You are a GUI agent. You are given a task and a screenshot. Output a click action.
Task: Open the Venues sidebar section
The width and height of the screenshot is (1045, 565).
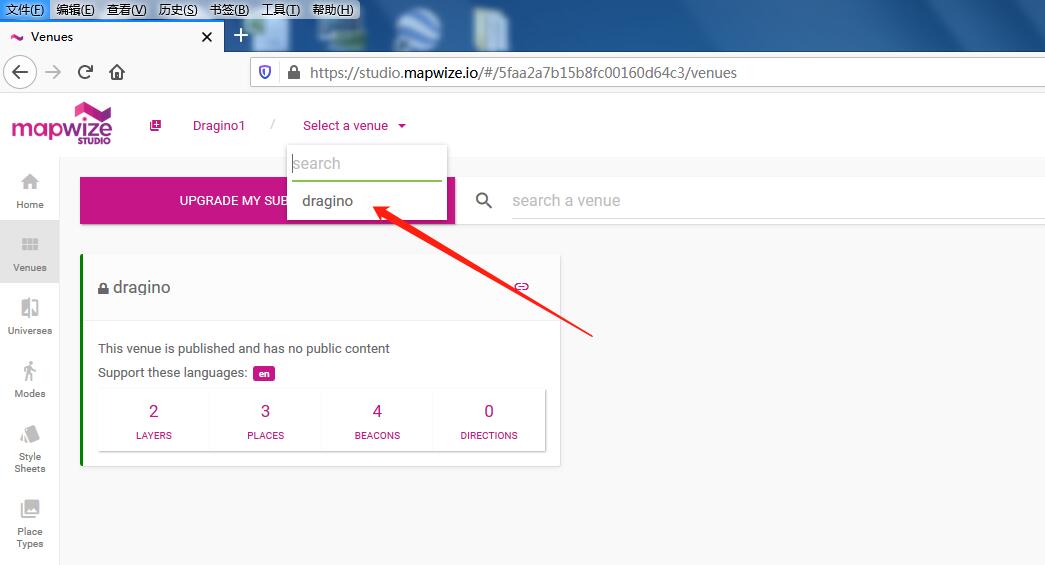[x=29, y=253]
